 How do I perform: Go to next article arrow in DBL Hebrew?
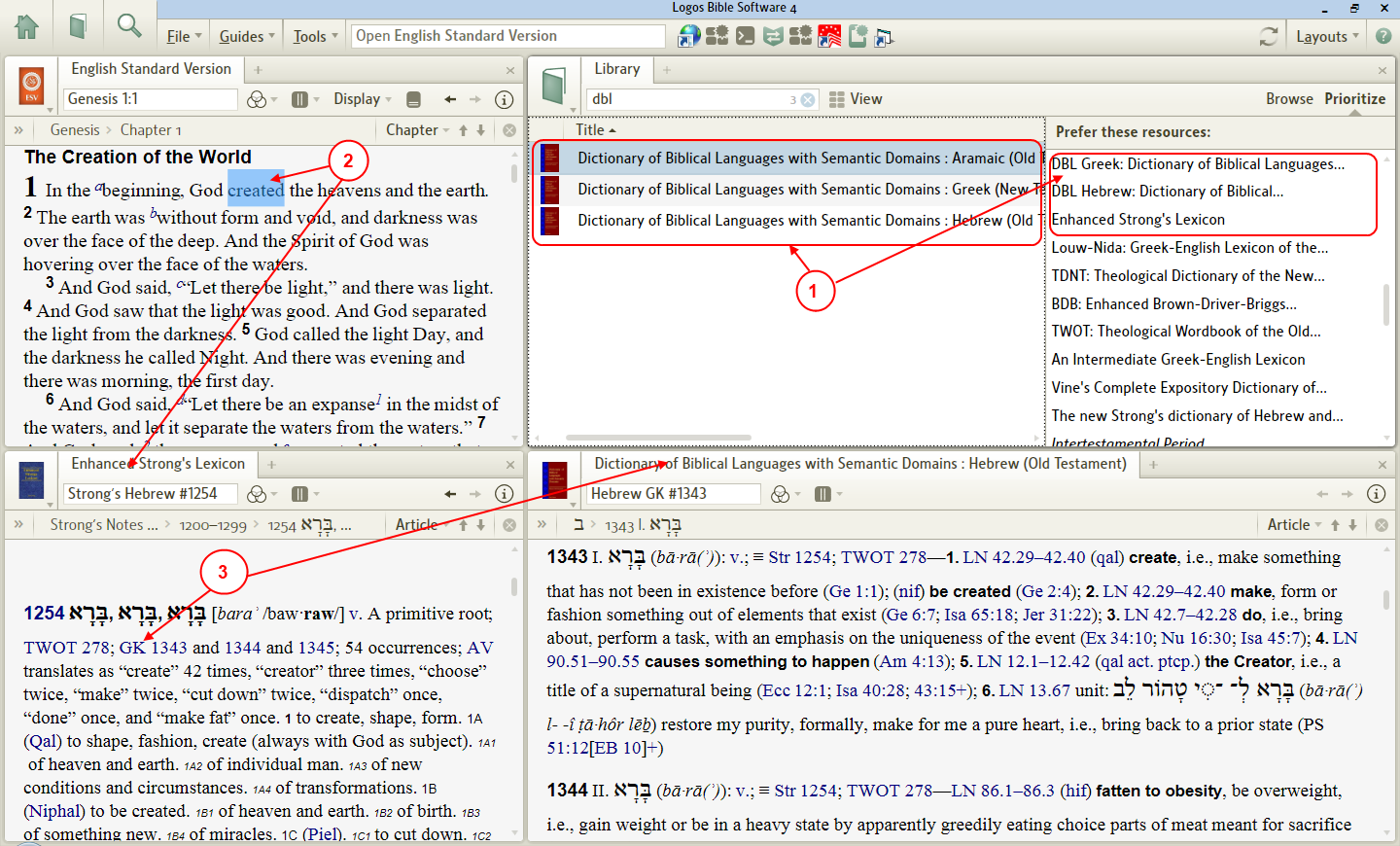[x=1352, y=525]
